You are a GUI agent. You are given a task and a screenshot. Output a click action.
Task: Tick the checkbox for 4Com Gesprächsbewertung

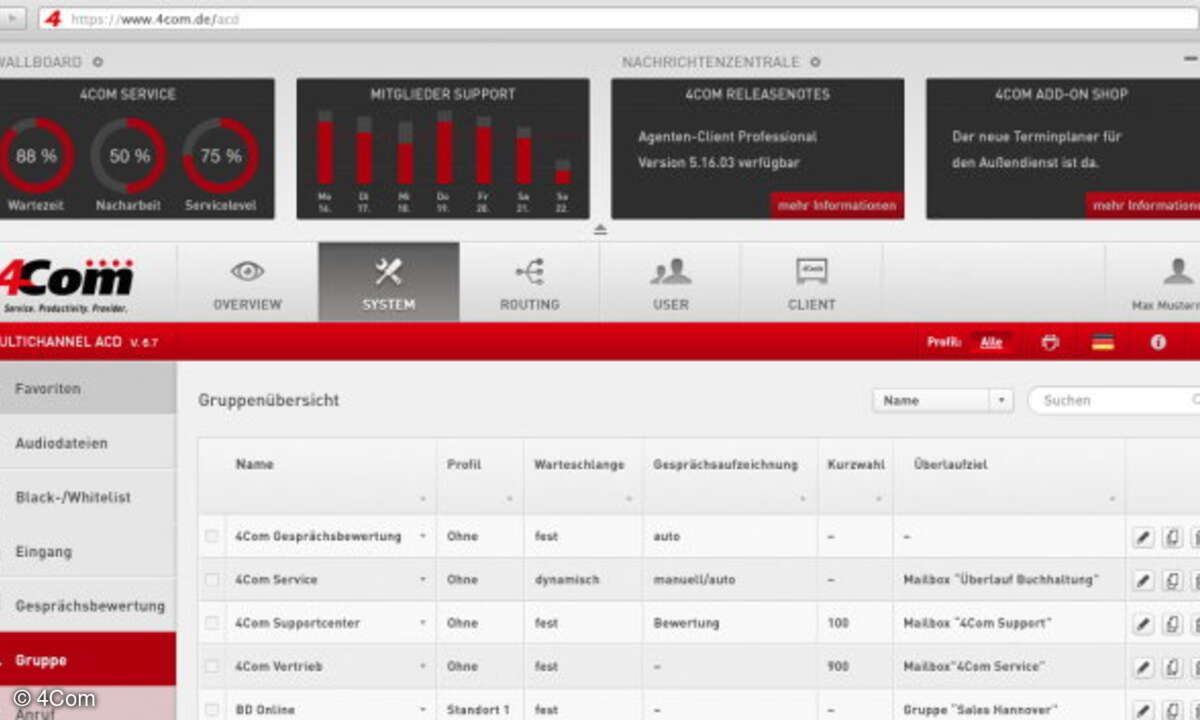211,536
